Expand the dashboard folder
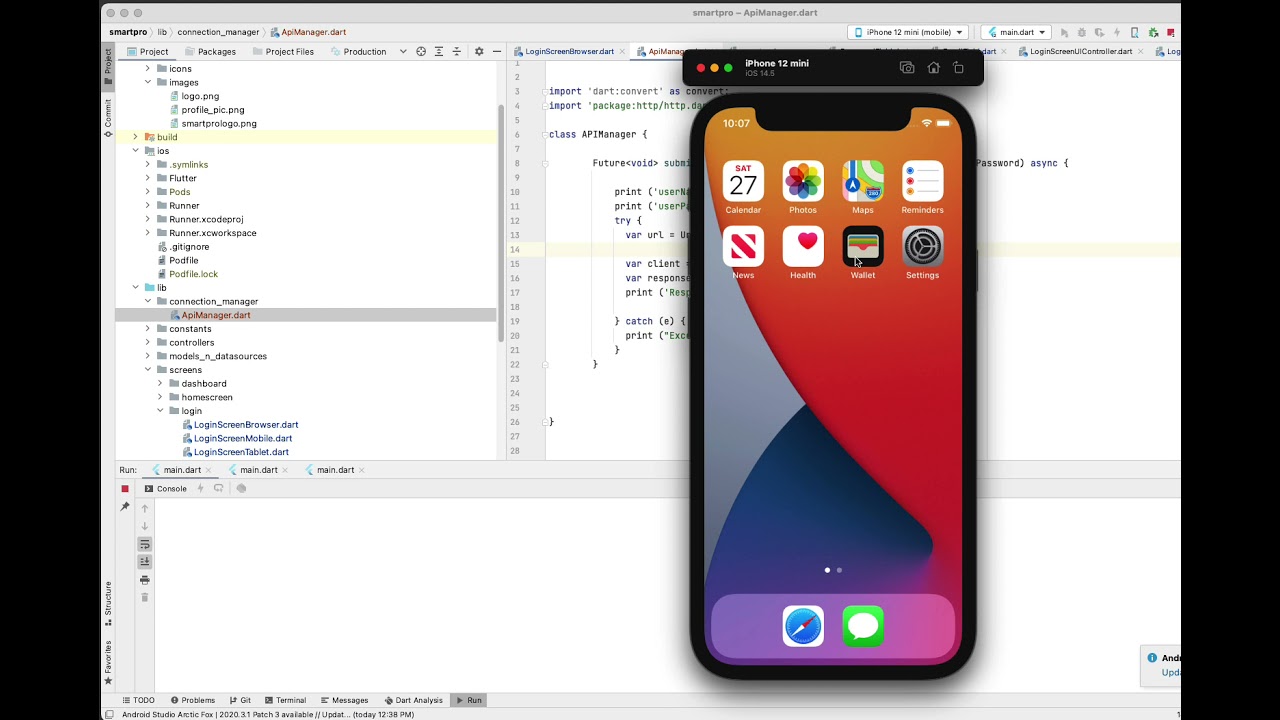1280x720 pixels. [x=160, y=384]
